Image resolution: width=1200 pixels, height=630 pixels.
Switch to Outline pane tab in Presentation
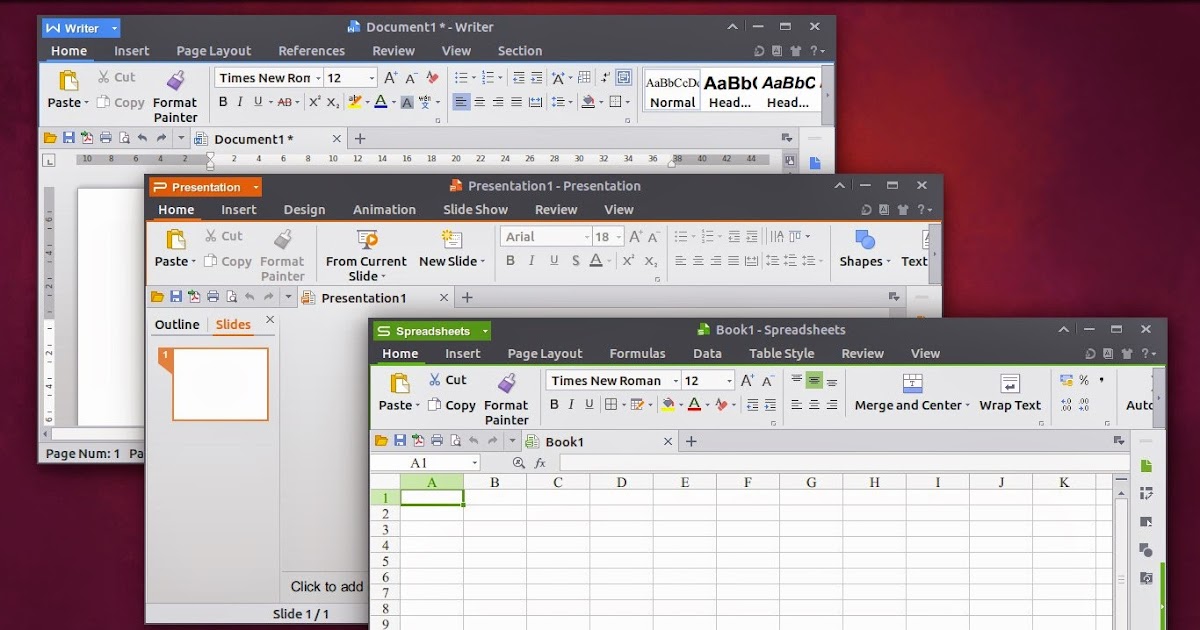coord(177,325)
